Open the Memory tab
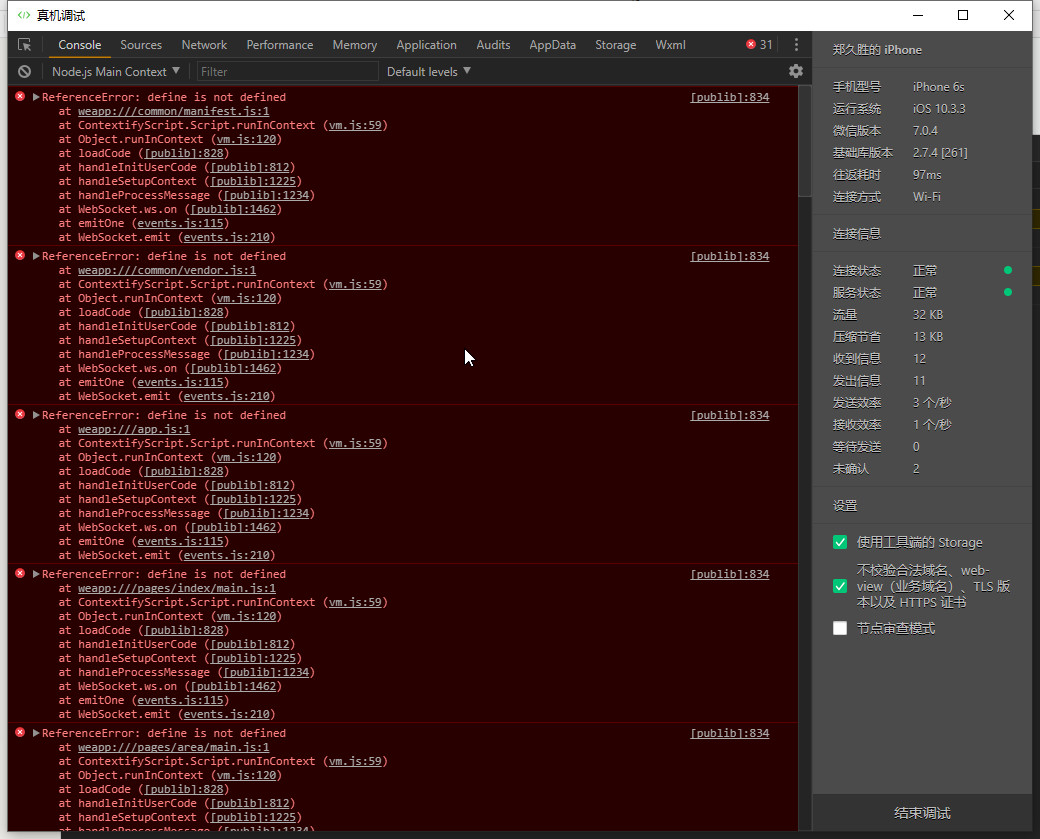This screenshot has width=1040, height=839. [355, 45]
